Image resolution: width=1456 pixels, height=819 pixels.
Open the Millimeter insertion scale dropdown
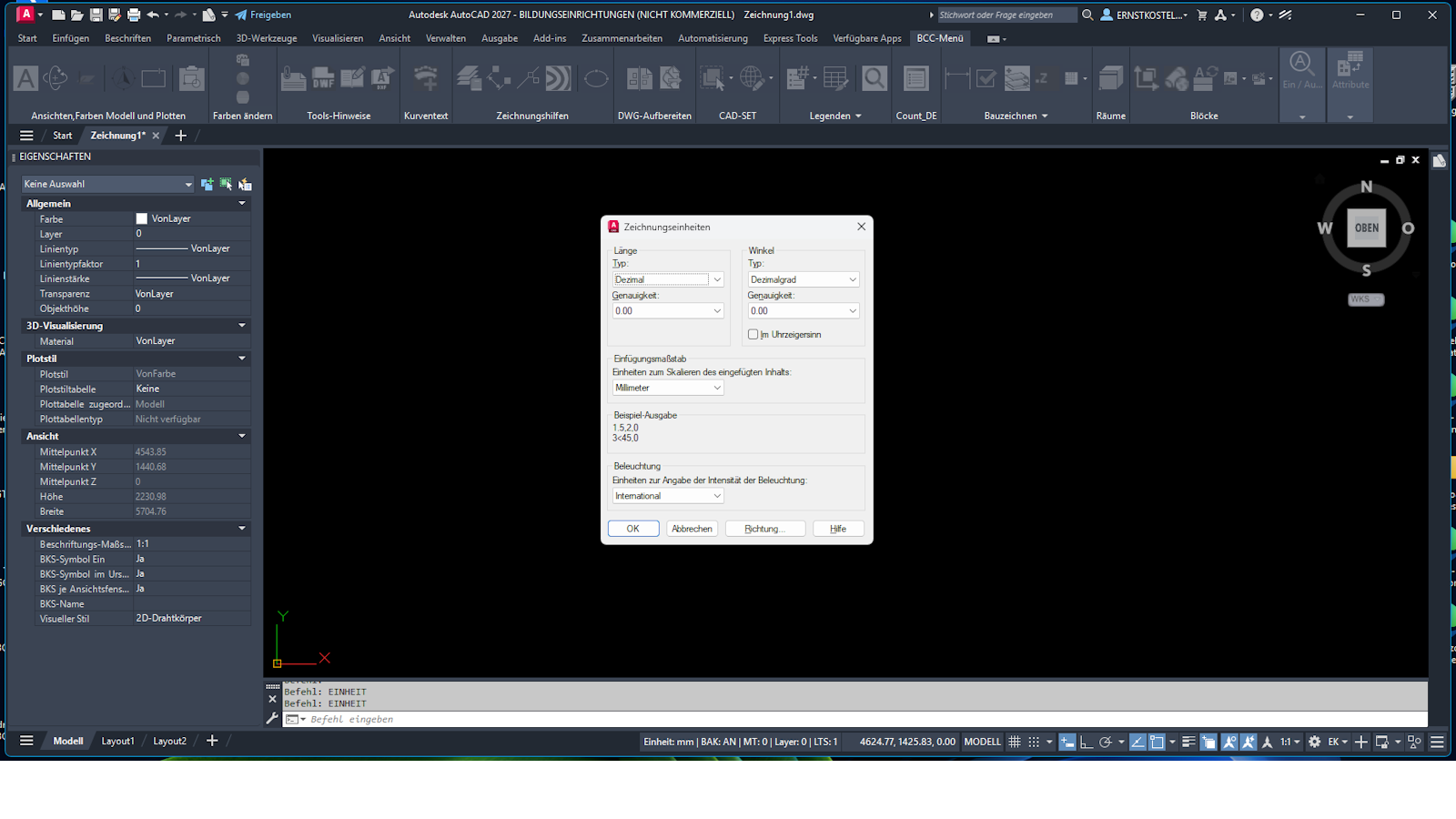[668, 388]
